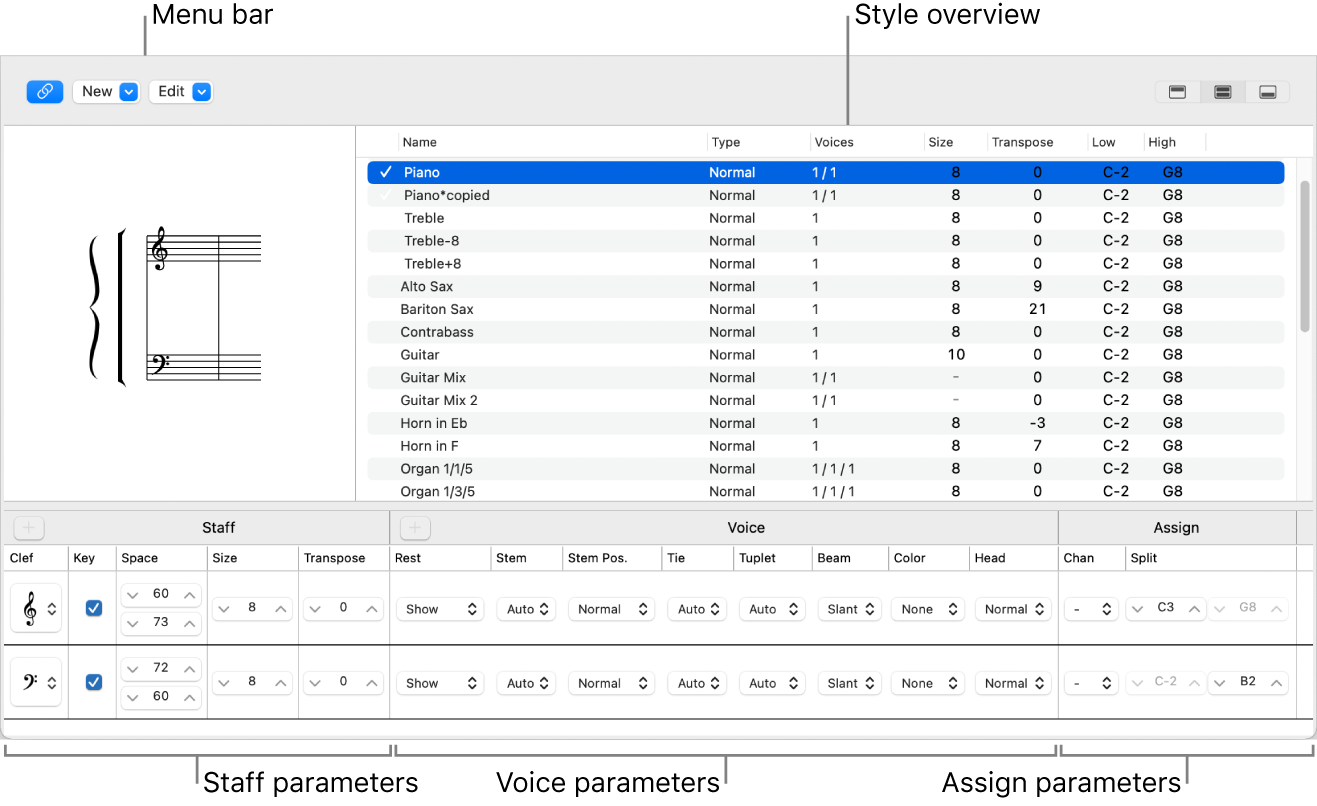Increase the treble staff transpose value
1317x806 pixels.
372,608
